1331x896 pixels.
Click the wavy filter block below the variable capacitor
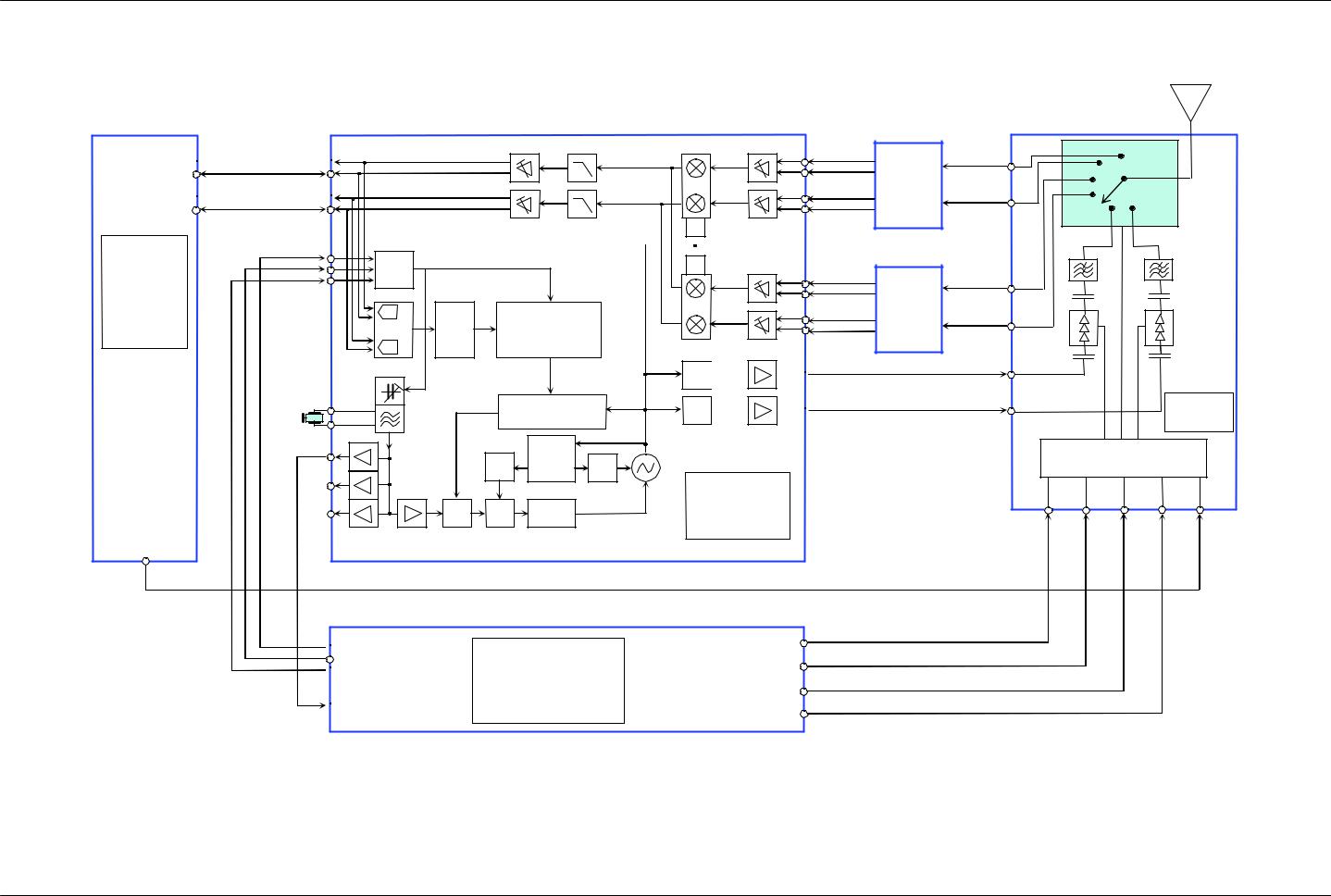[390, 418]
